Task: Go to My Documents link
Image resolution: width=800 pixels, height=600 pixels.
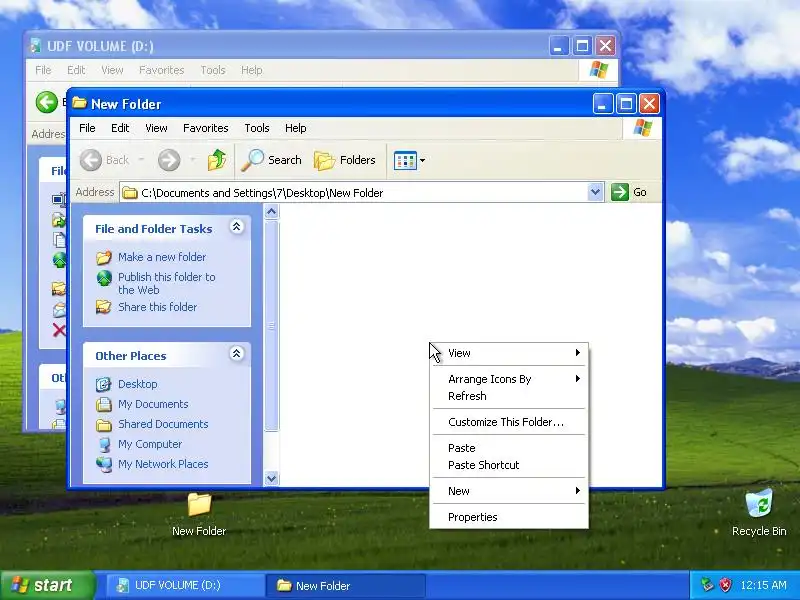Action: coord(153,404)
